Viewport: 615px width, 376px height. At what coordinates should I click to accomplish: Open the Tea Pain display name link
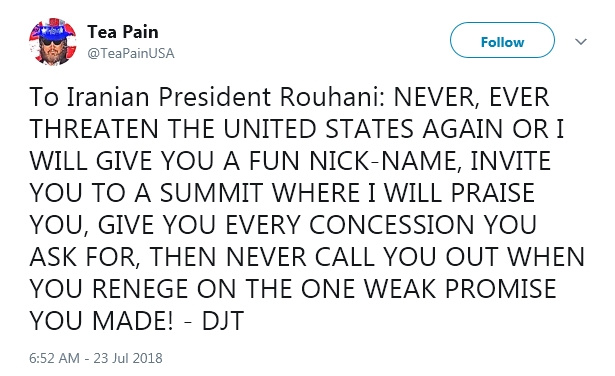pyautogui.click(x=123, y=32)
